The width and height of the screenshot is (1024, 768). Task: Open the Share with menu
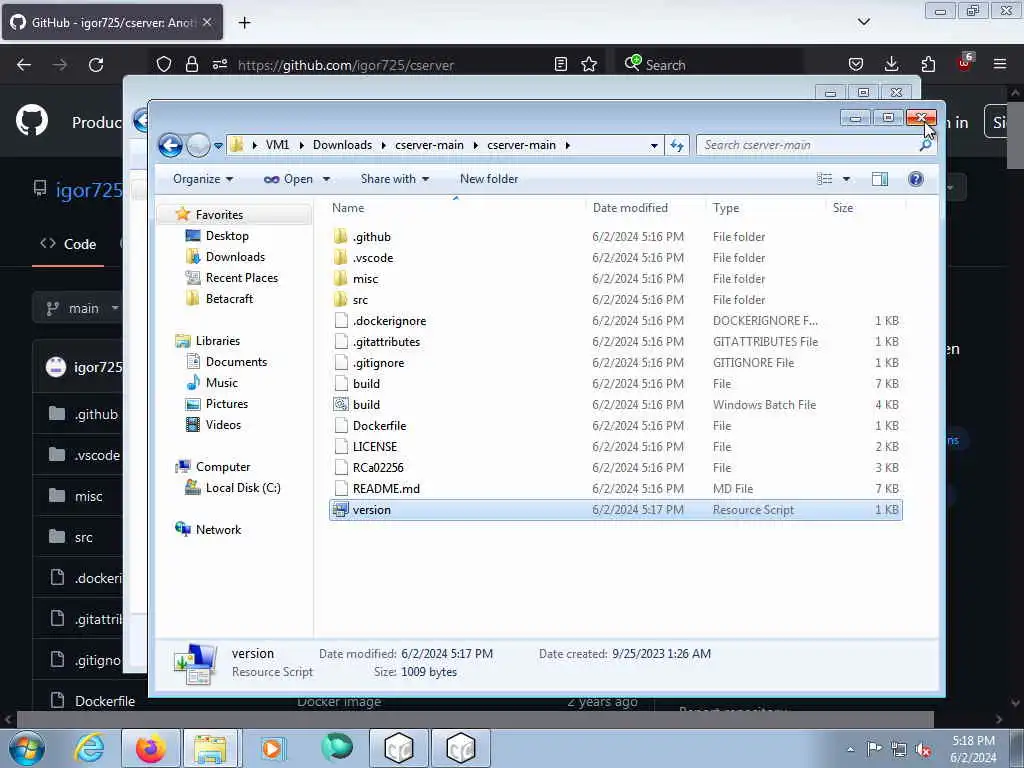pos(394,179)
